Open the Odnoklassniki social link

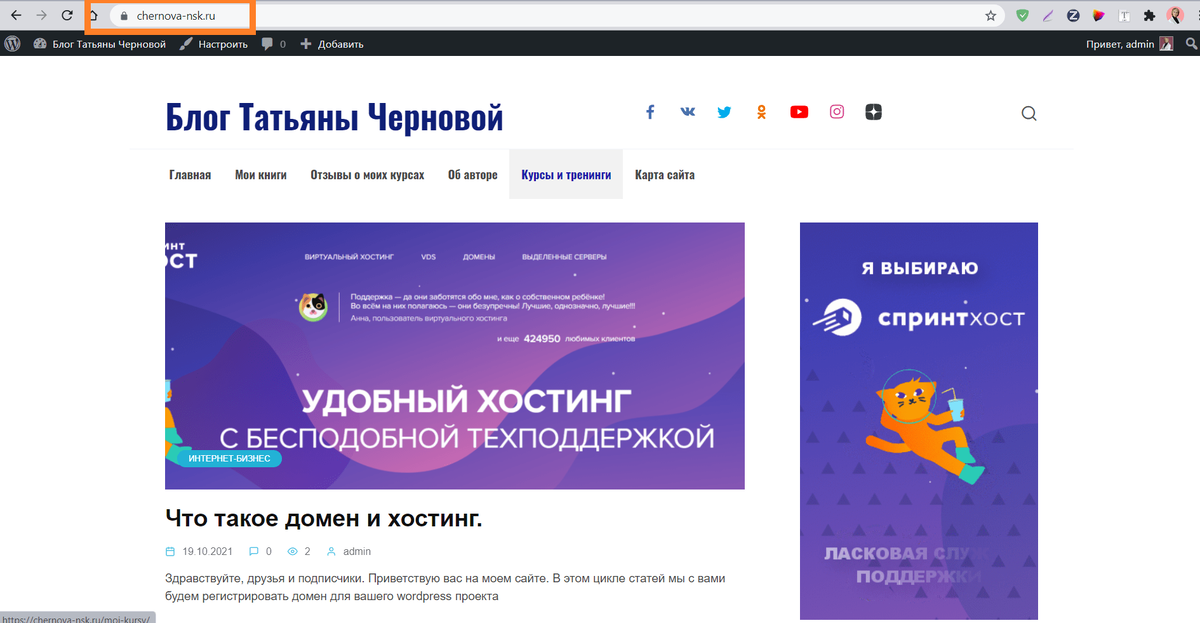[x=761, y=113]
